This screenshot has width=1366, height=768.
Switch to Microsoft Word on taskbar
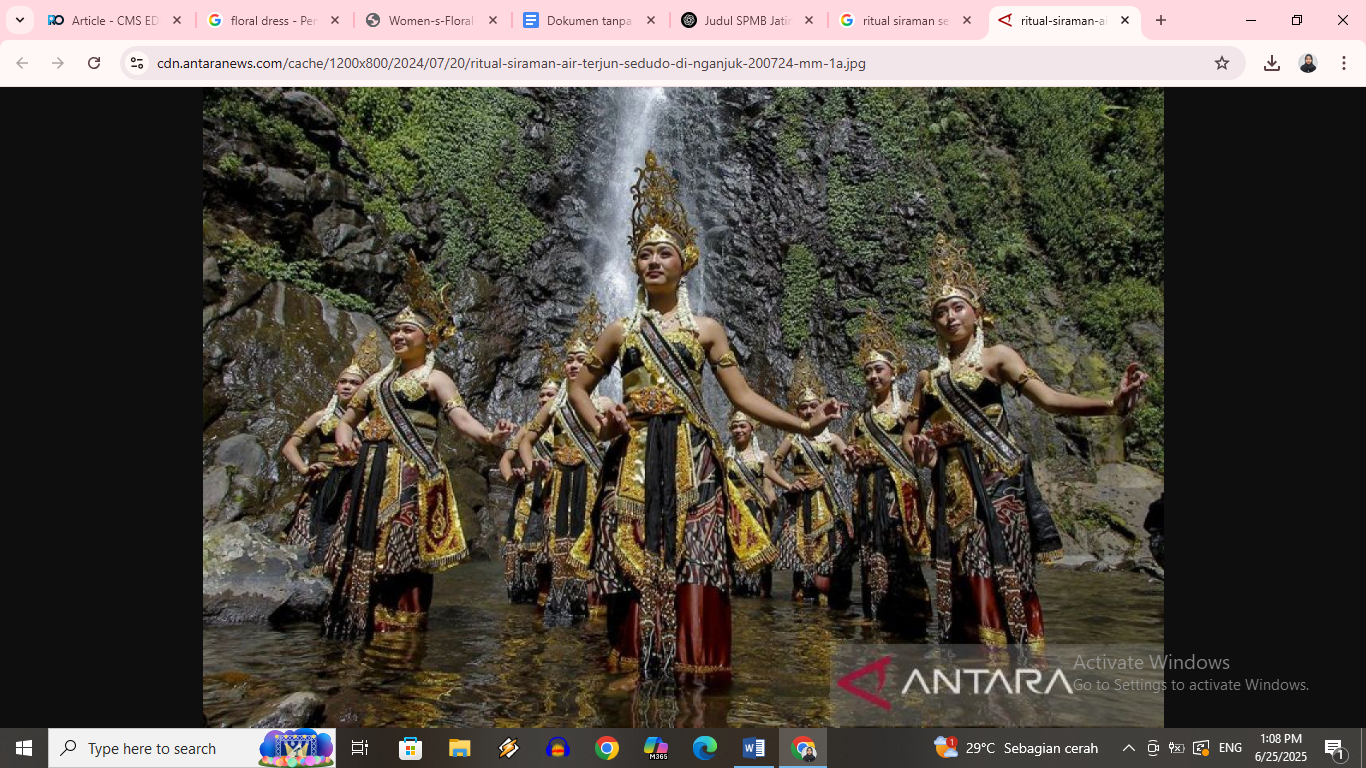(x=753, y=748)
